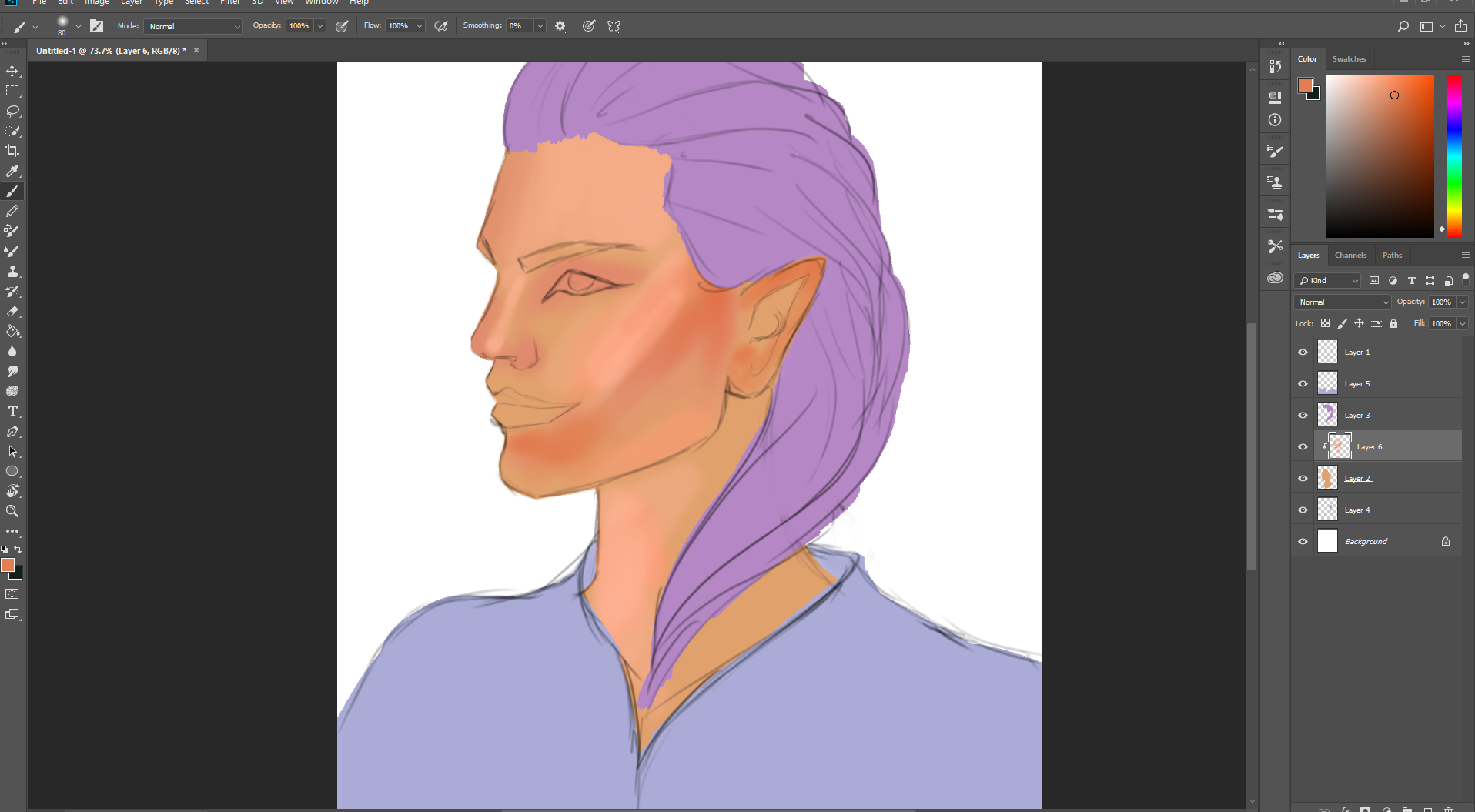Select the Ellipse shape tool
Screen dimensions: 1475x812
12,471
